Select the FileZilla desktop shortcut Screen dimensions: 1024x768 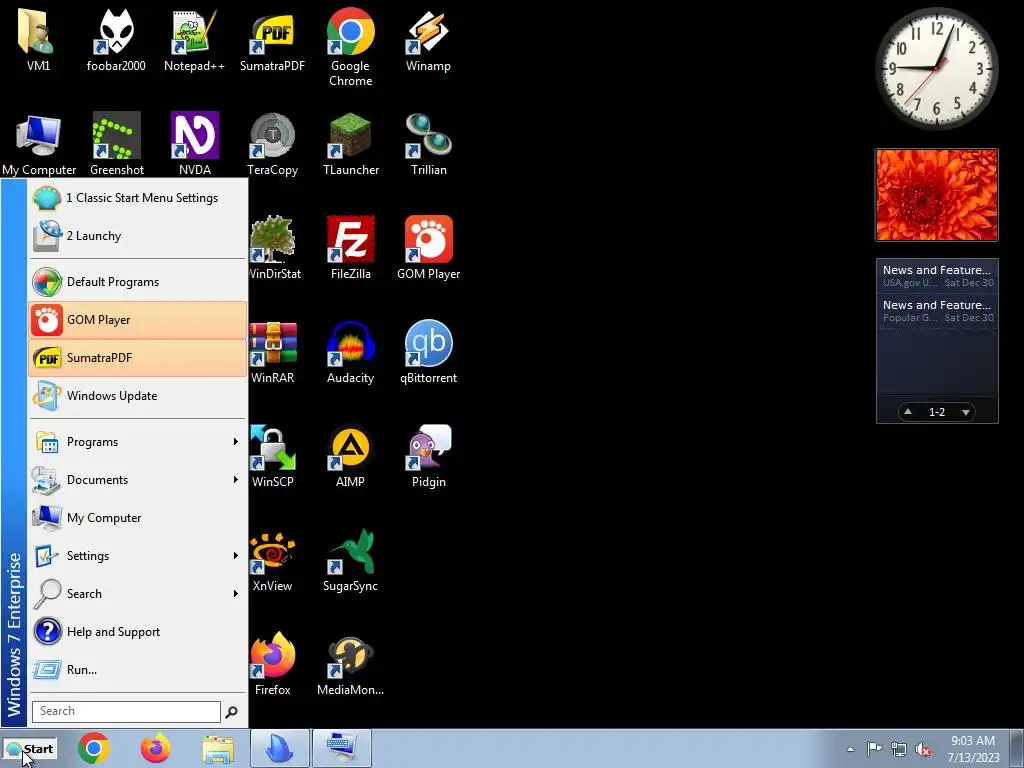(x=351, y=248)
